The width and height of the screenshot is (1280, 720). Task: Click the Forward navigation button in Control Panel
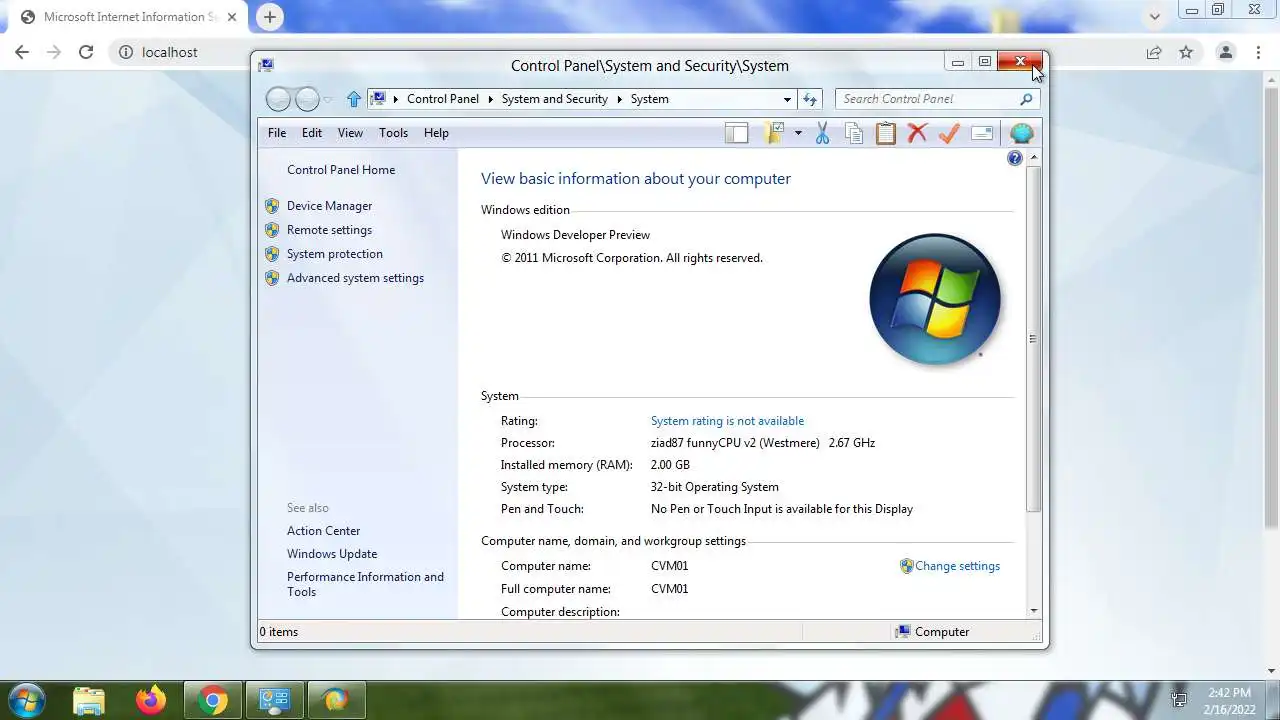pos(307,99)
